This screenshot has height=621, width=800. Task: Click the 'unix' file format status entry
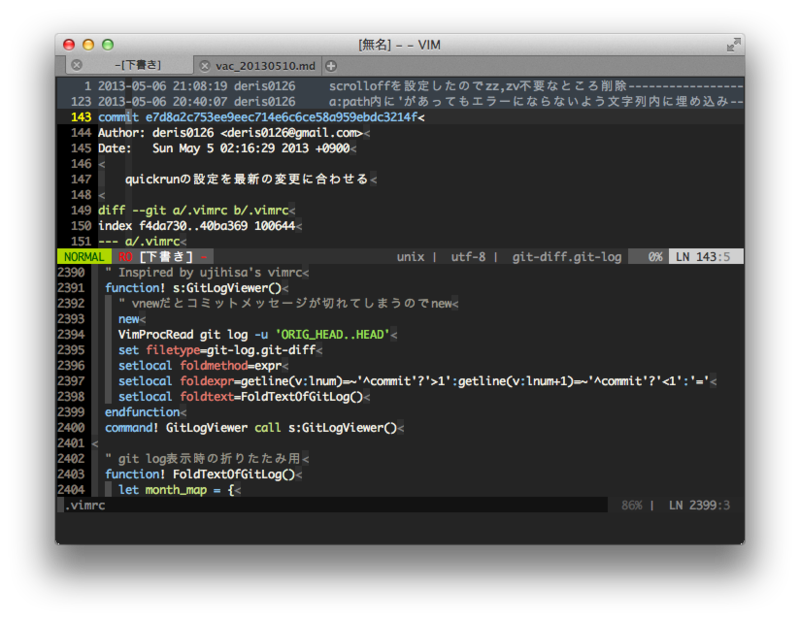click(x=410, y=257)
